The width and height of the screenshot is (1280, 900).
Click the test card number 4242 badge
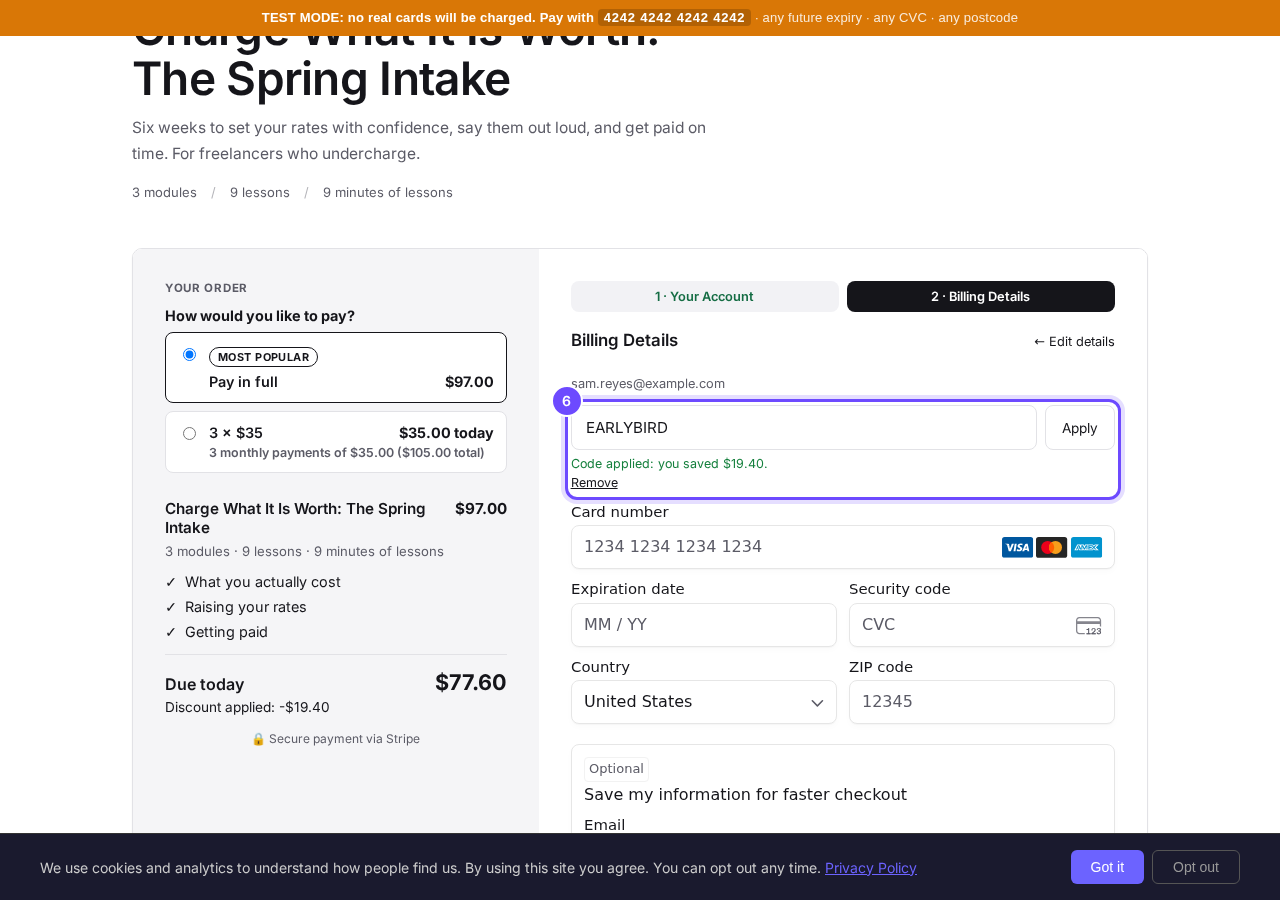coord(674,18)
